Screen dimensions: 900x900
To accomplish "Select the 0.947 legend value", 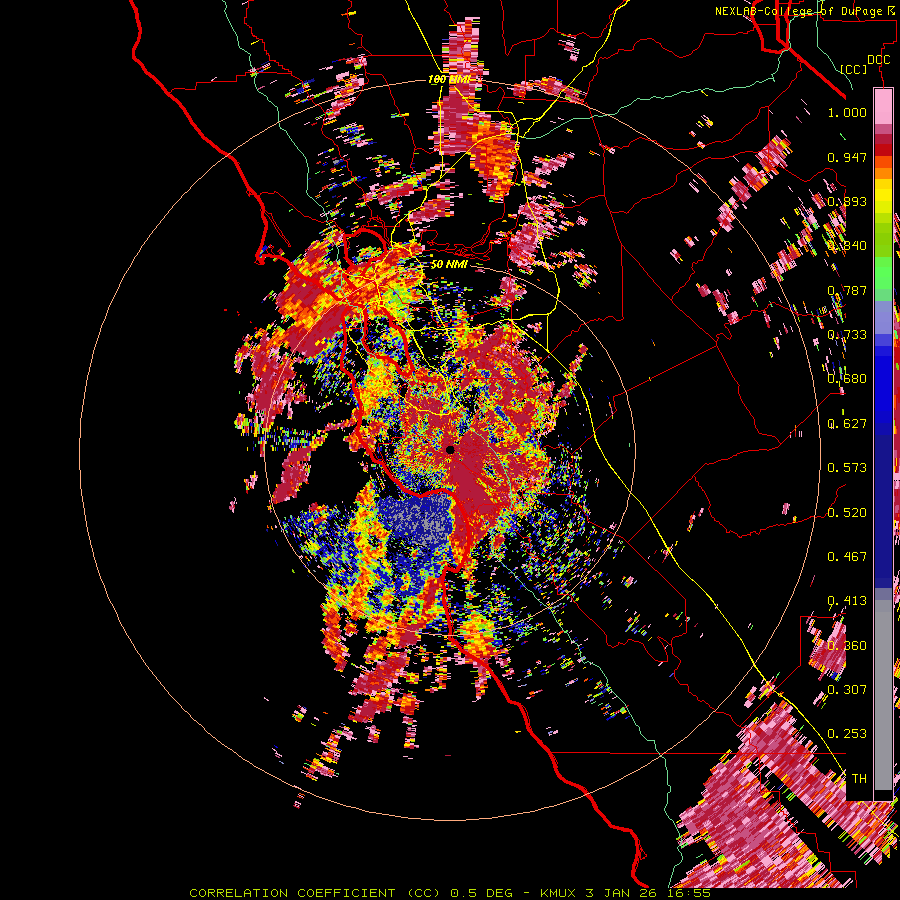I will click(x=847, y=157).
